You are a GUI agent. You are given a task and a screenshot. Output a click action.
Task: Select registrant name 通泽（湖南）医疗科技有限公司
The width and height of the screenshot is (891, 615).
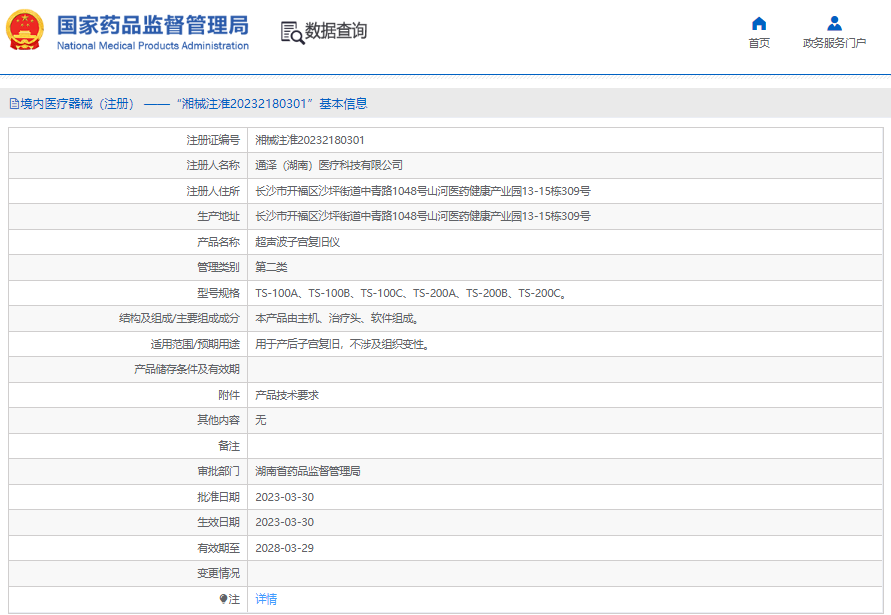[x=329, y=165]
